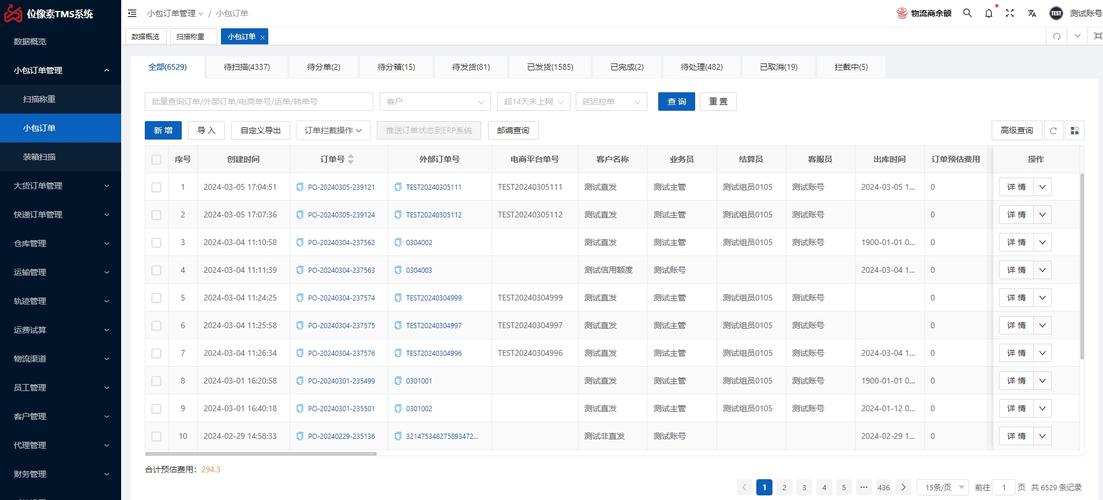The width and height of the screenshot is (1103, 500).
Task: Expand row 1 action dropdown arrow
Action: pyautogui.click(x=1043, y=187)
